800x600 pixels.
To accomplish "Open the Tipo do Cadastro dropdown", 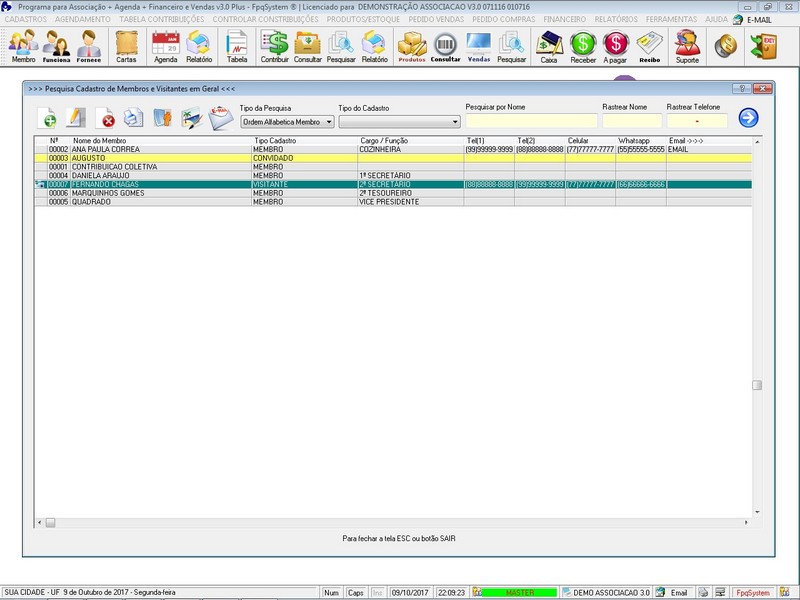I will click(455, 122).
